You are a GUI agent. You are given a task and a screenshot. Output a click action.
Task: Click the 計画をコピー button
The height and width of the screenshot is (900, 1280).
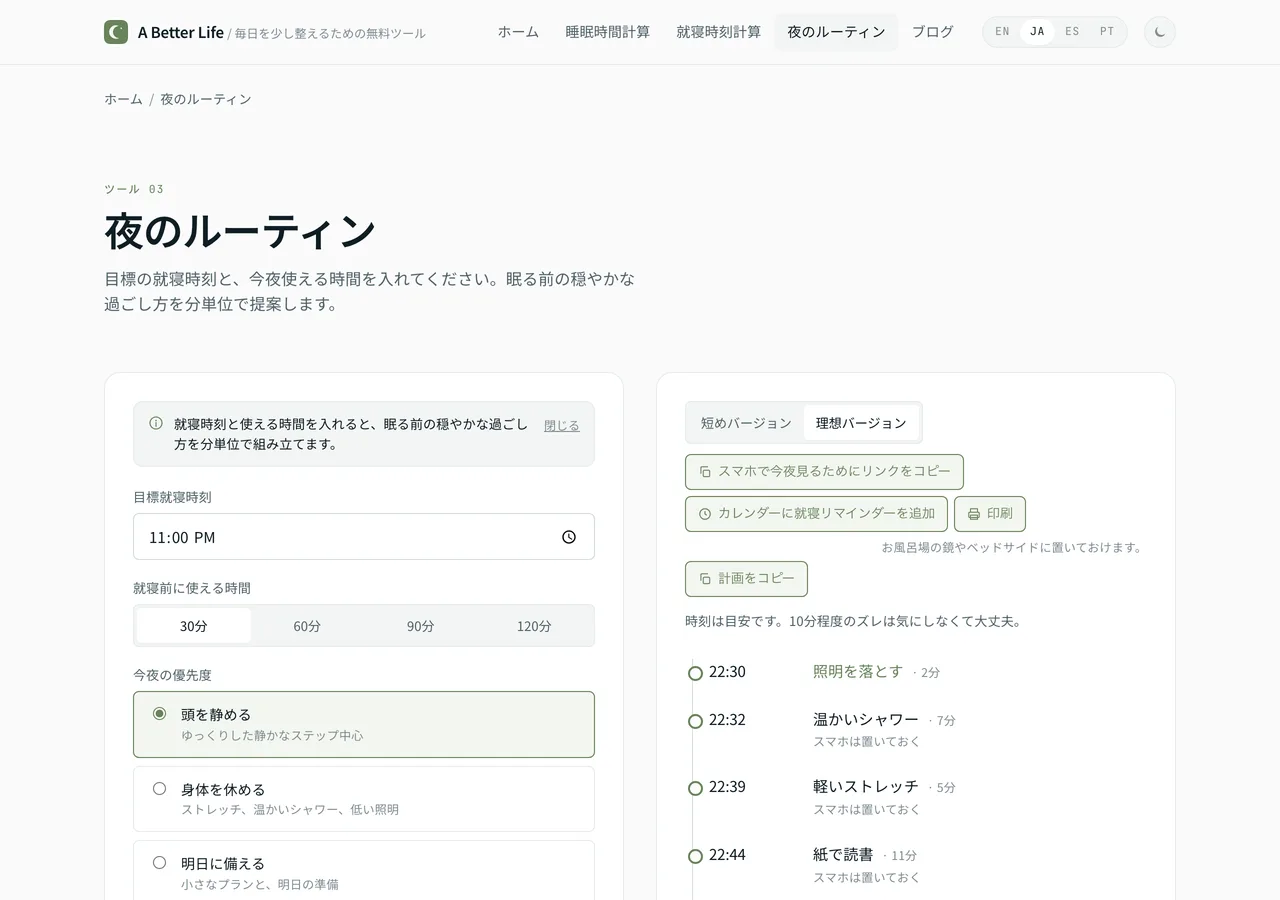[746, 579]
